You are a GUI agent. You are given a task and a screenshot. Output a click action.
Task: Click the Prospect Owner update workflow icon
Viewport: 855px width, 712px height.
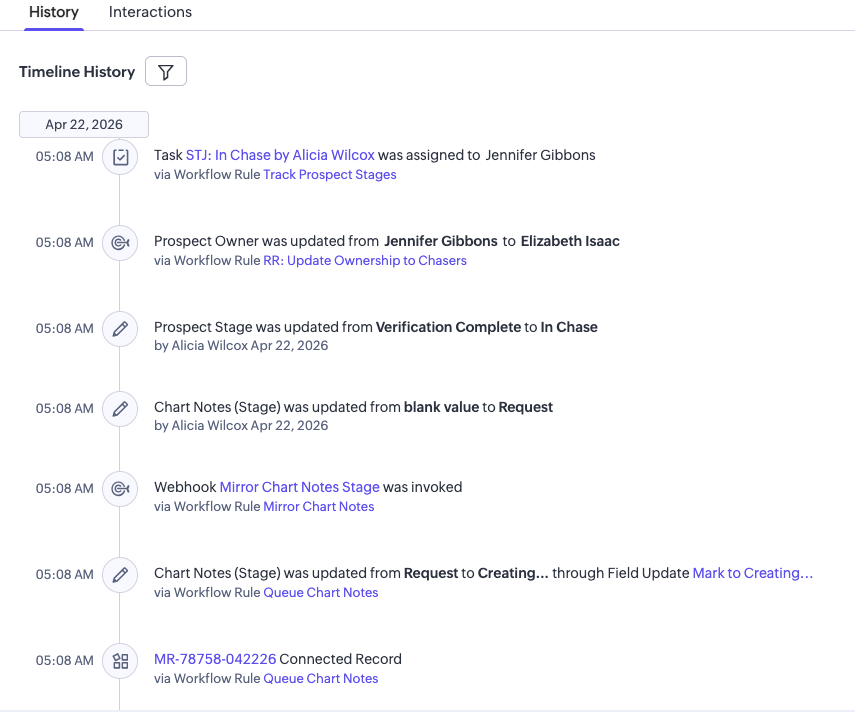click(x=120, y=243)
